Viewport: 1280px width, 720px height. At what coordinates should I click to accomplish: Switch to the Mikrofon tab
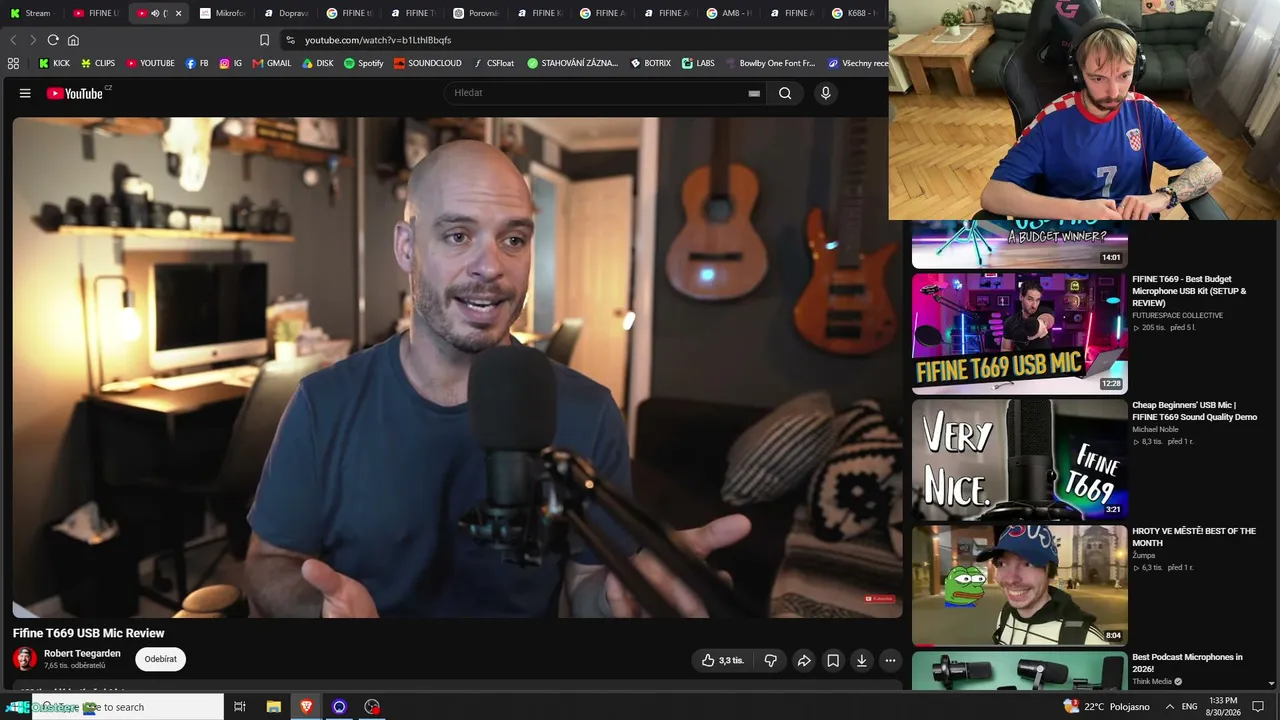(x=223, y=13)
